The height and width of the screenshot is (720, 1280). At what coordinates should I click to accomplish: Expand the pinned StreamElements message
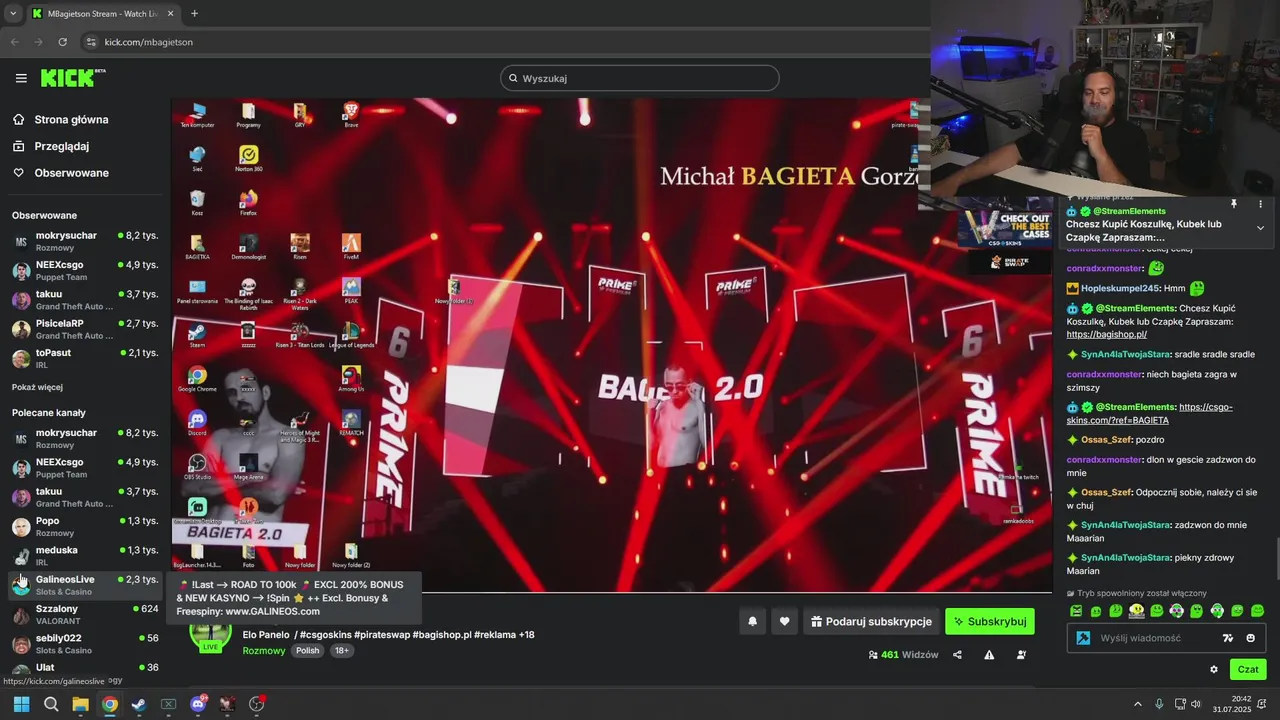[x=1260, y=227]
